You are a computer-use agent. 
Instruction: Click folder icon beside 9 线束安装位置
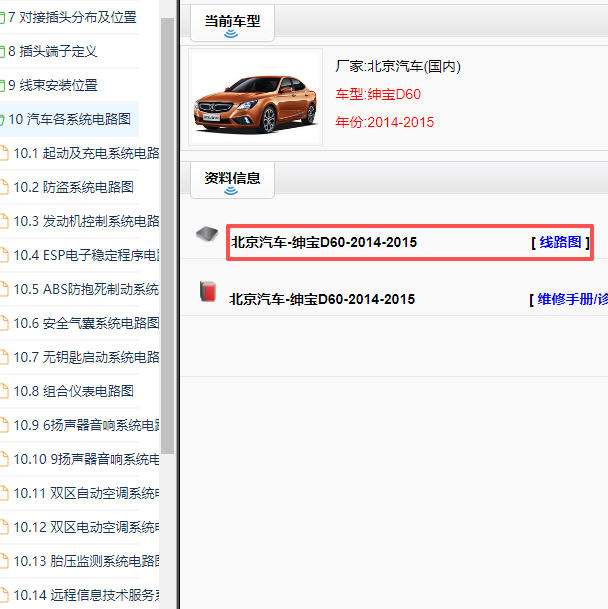tap(2, 85)
